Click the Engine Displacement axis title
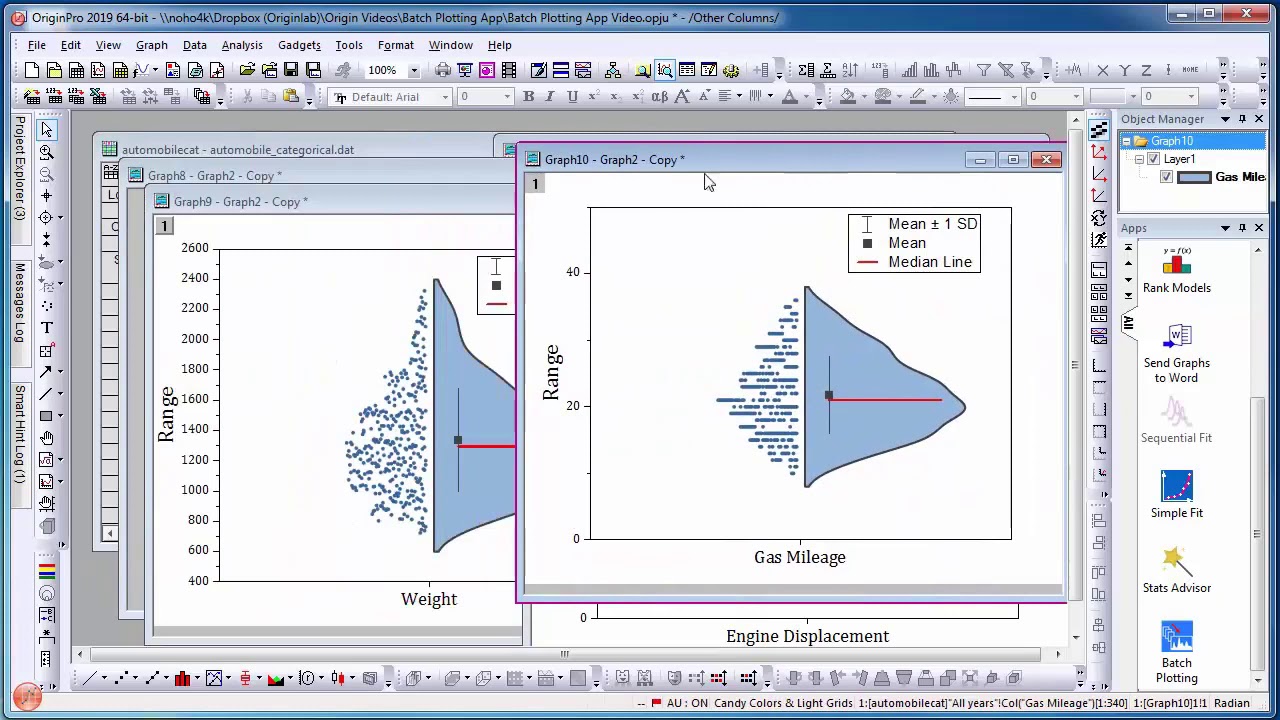The image size is (1280, 720). (x=808, y=636)
